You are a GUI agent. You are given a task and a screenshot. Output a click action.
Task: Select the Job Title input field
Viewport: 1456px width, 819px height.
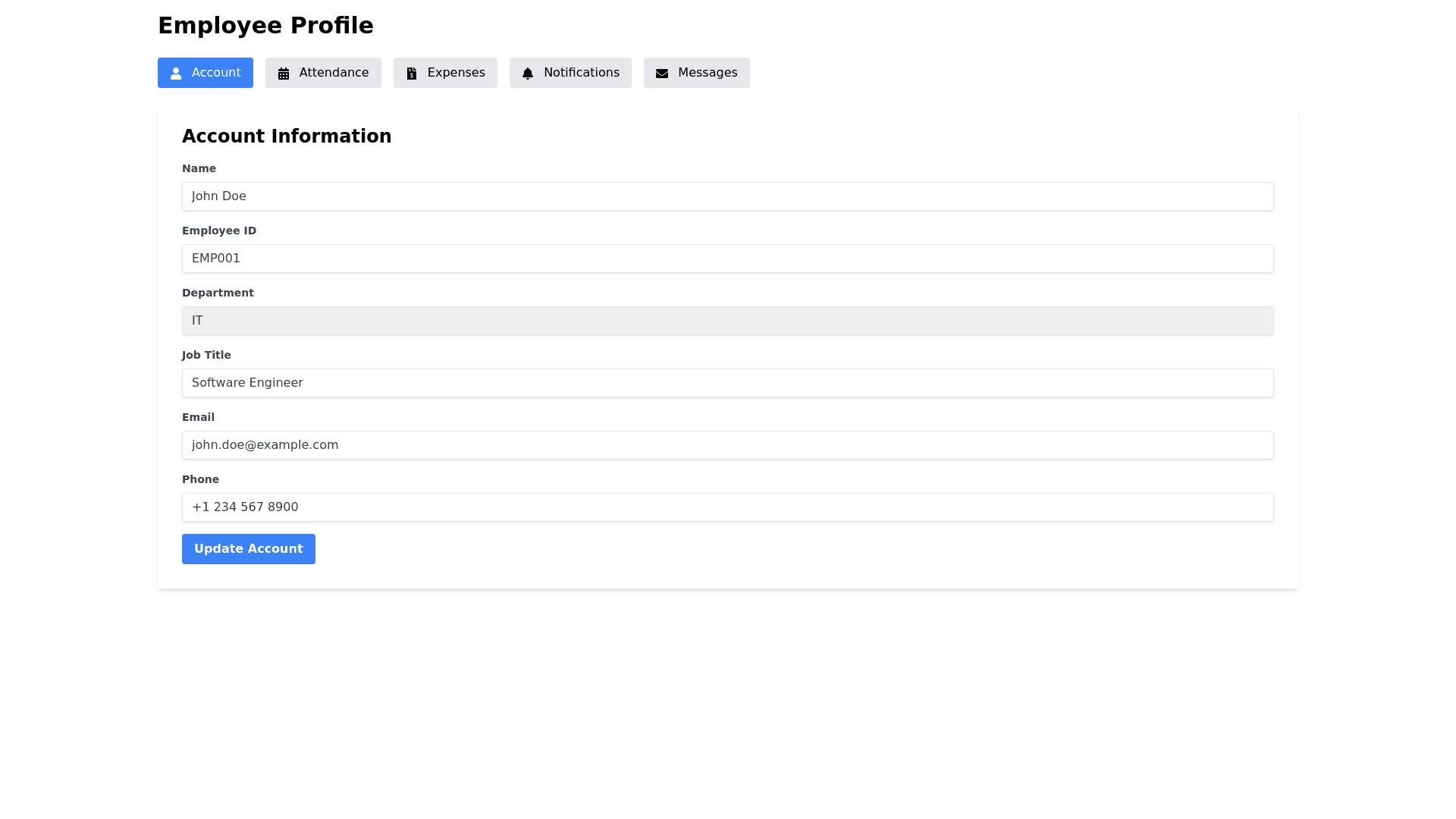click(727, 383)
